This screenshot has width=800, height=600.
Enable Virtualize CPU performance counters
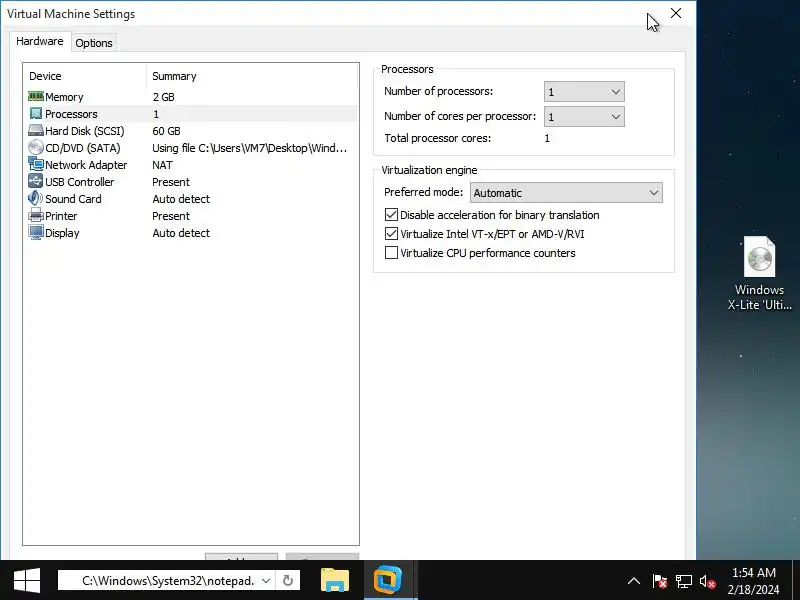[391, 253]
